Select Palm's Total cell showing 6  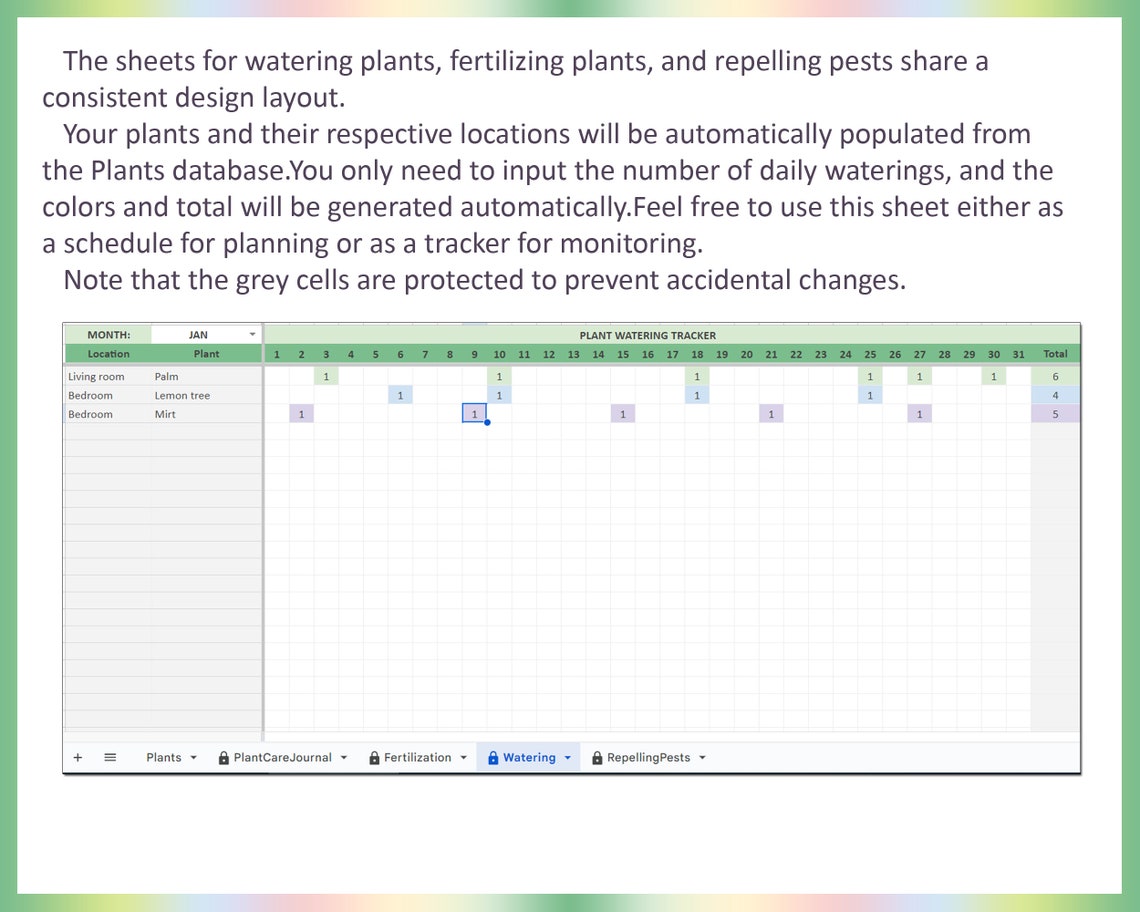[1055, 376]
